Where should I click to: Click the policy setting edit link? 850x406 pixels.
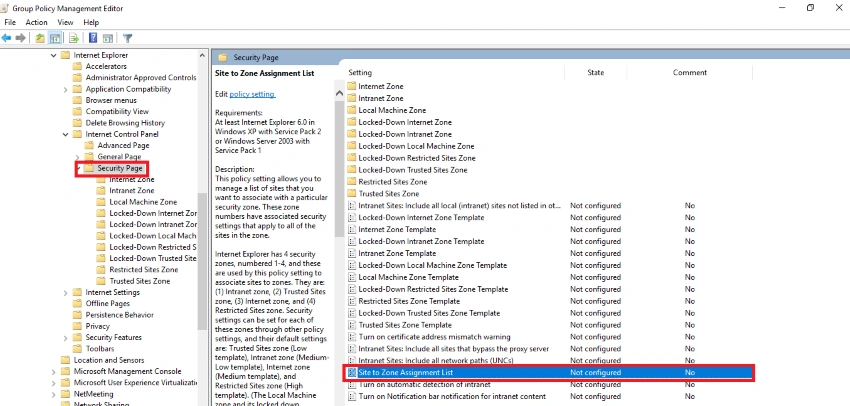point(252,94)
